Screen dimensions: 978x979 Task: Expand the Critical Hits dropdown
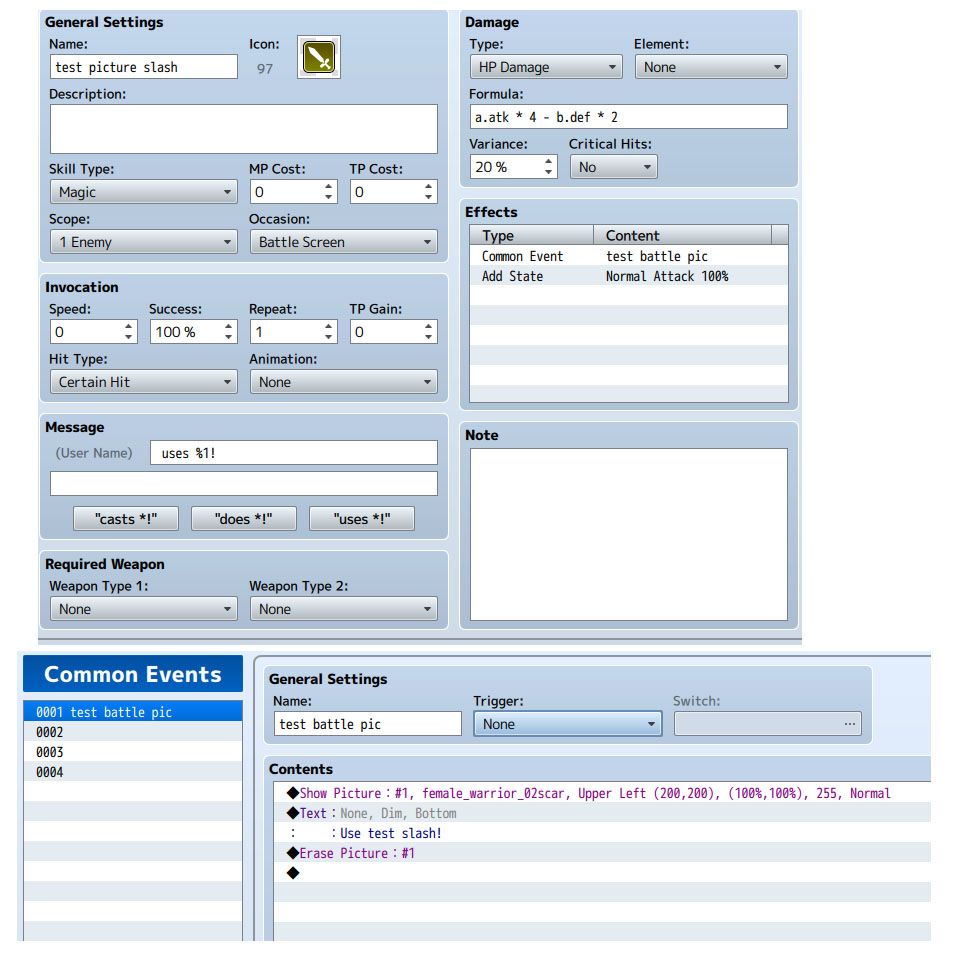pos(613,167)
